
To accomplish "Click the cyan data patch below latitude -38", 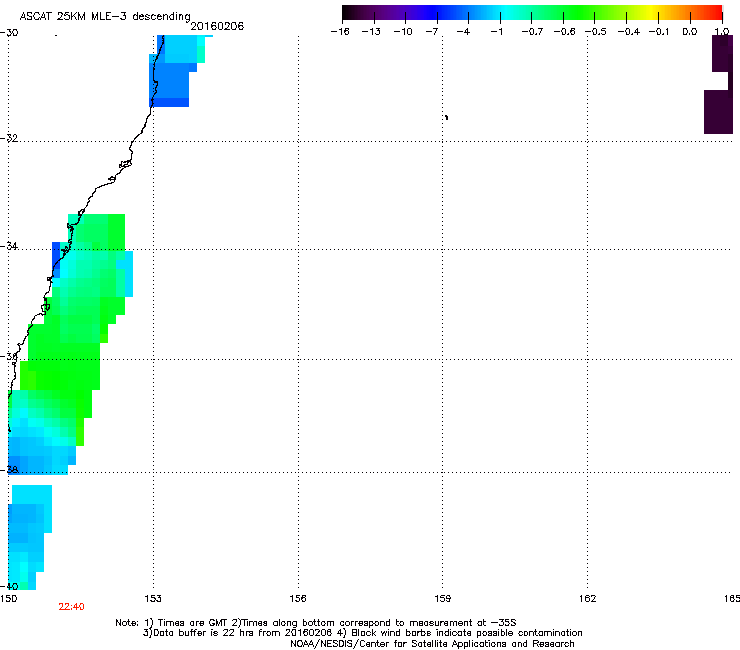I will tap(28, 537).
